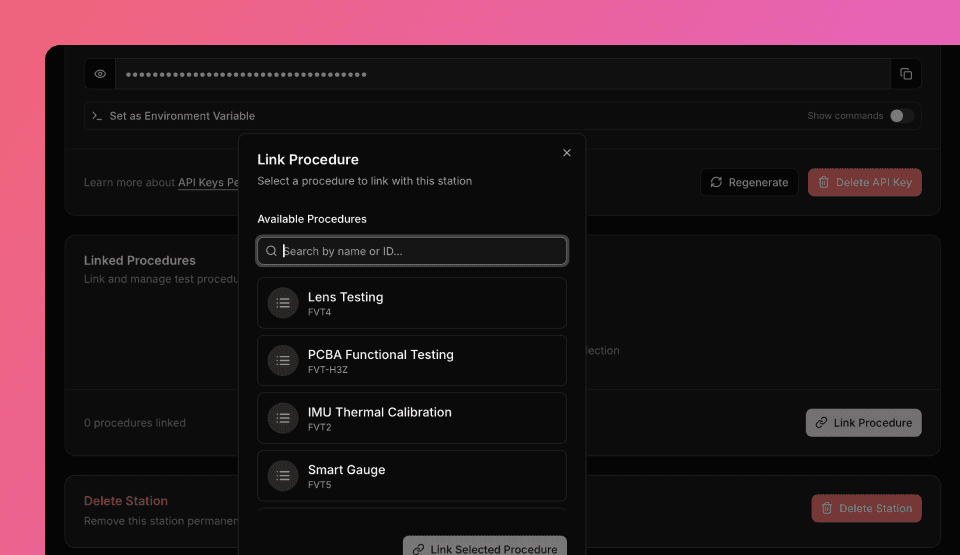Click the Delete Station button
The width and height of the screenshot is (960, 555).
tap(866, 508)
